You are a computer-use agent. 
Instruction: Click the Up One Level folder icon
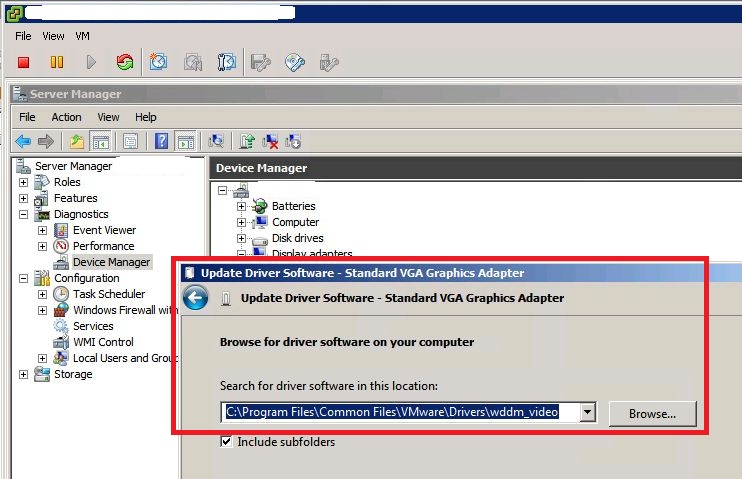[76, 141]
